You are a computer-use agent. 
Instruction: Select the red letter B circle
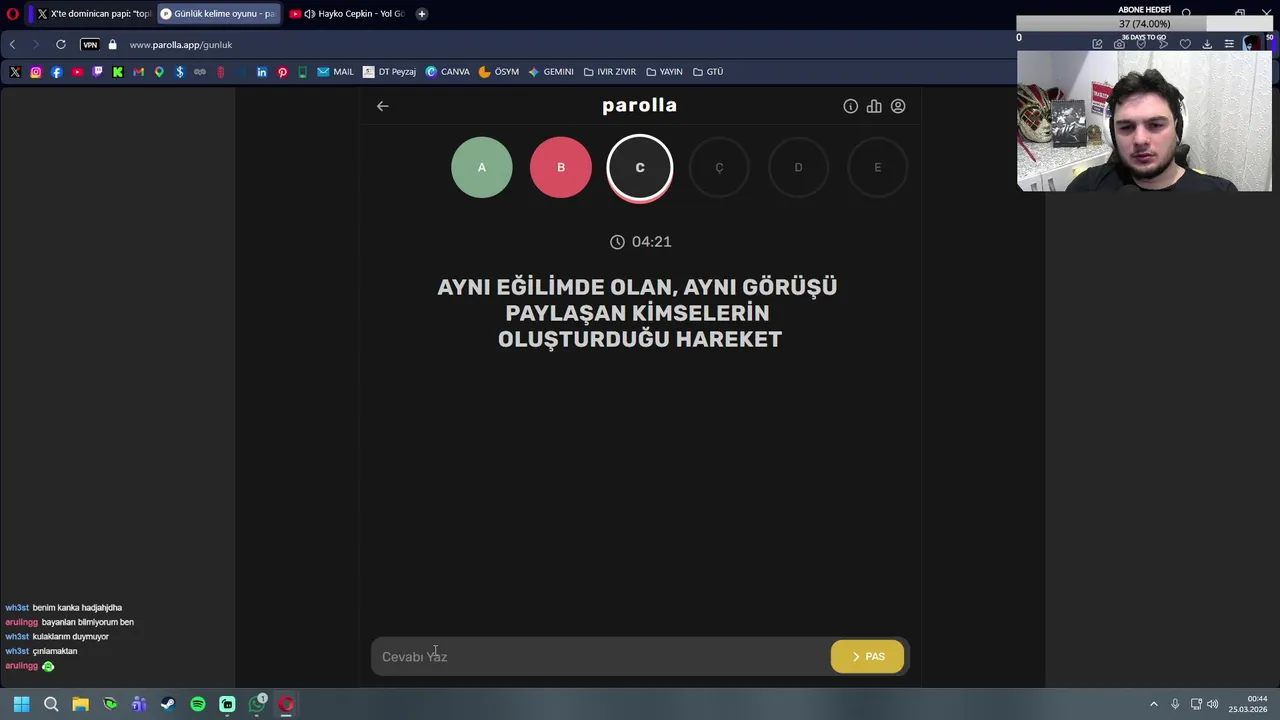561,167
